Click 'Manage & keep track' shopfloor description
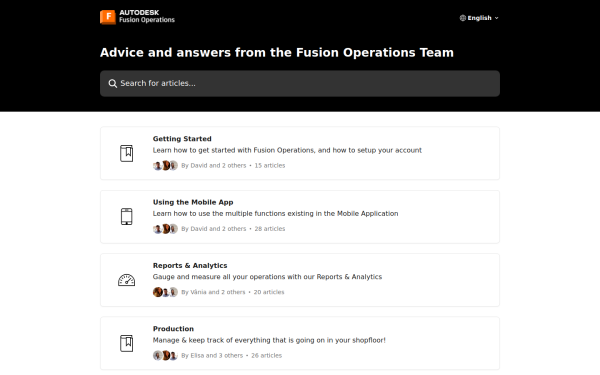Image resolution: width=600 pixels, height=375 pixels. [269, 340]
